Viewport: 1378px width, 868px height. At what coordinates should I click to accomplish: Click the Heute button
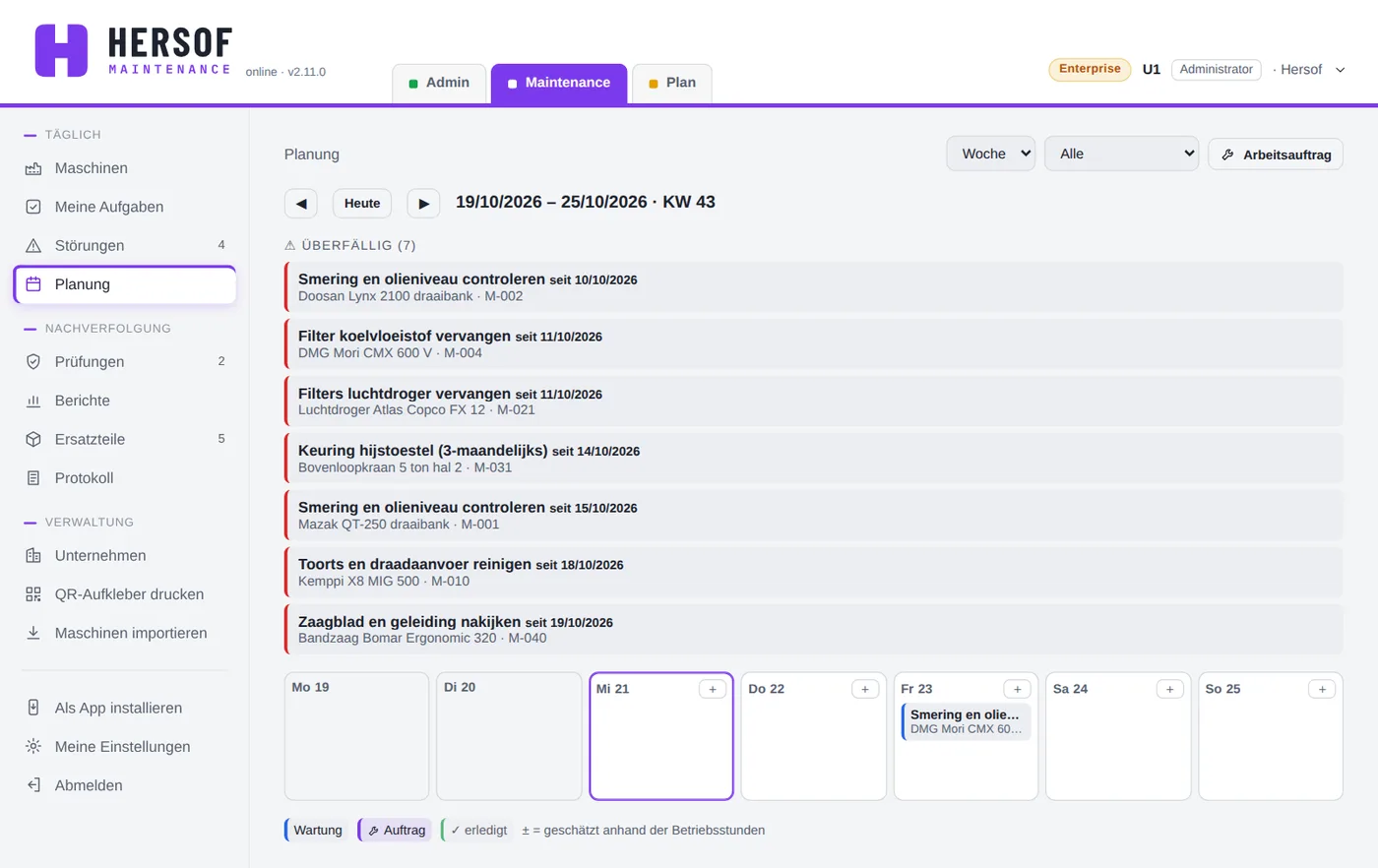362,204
